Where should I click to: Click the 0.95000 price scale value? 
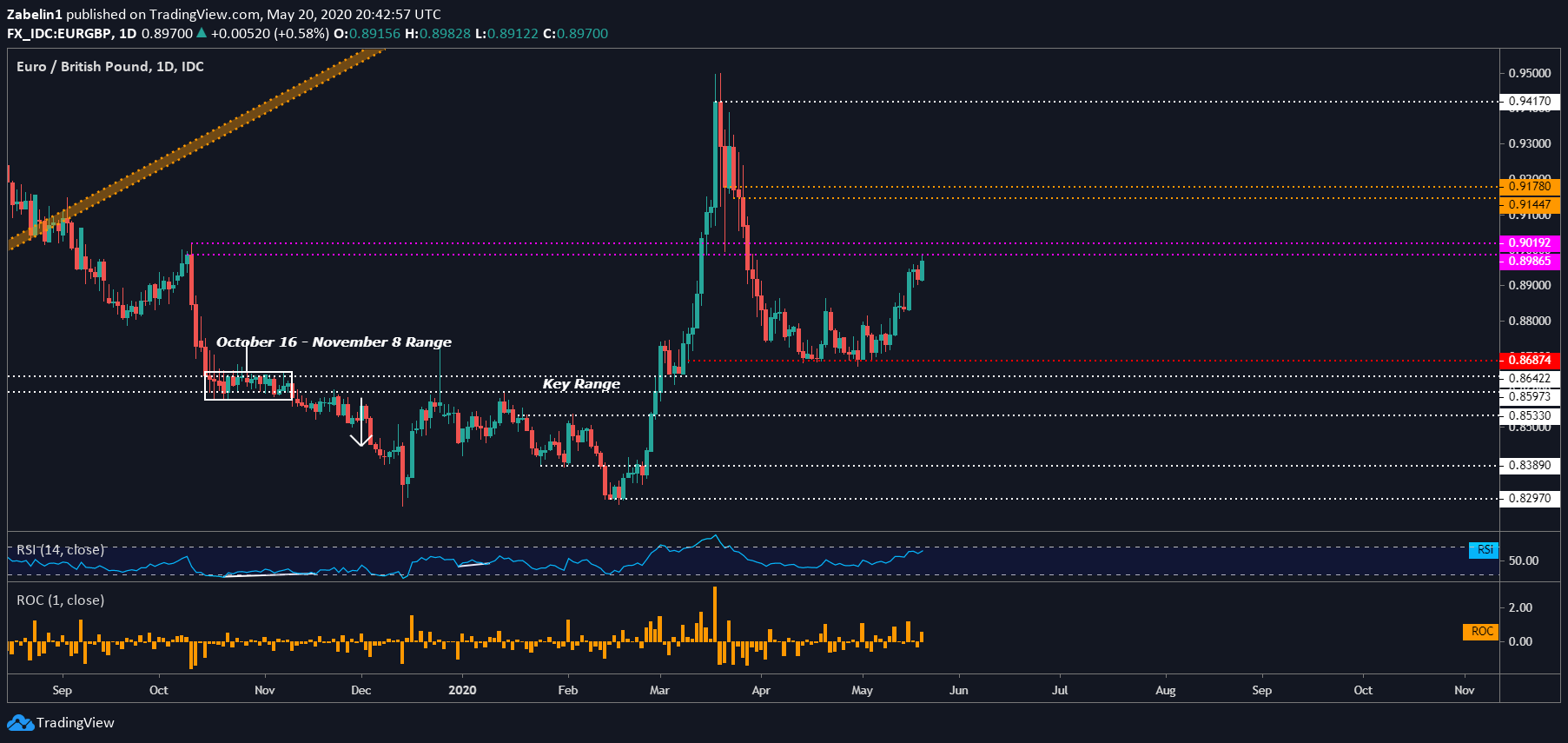click(x=1530, y=73)
